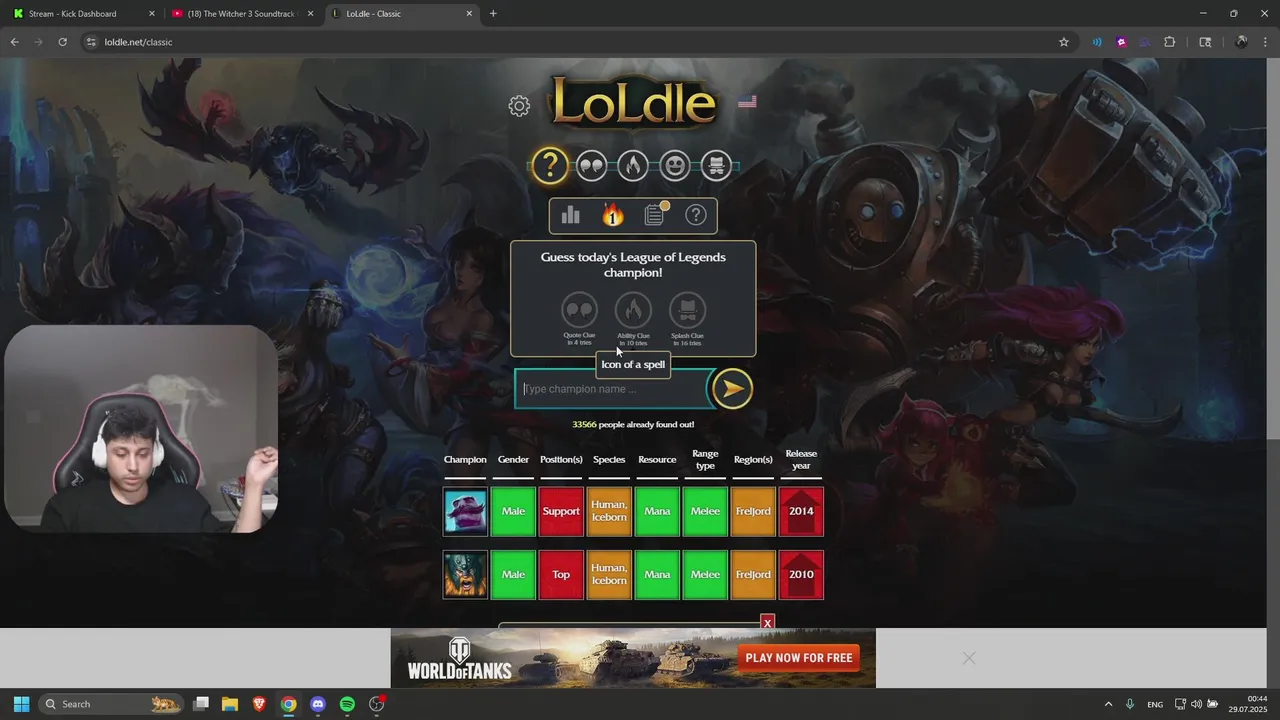
Task: Switch to Splash mode icon
Action: pyautogui.click(x=717, y=166)
